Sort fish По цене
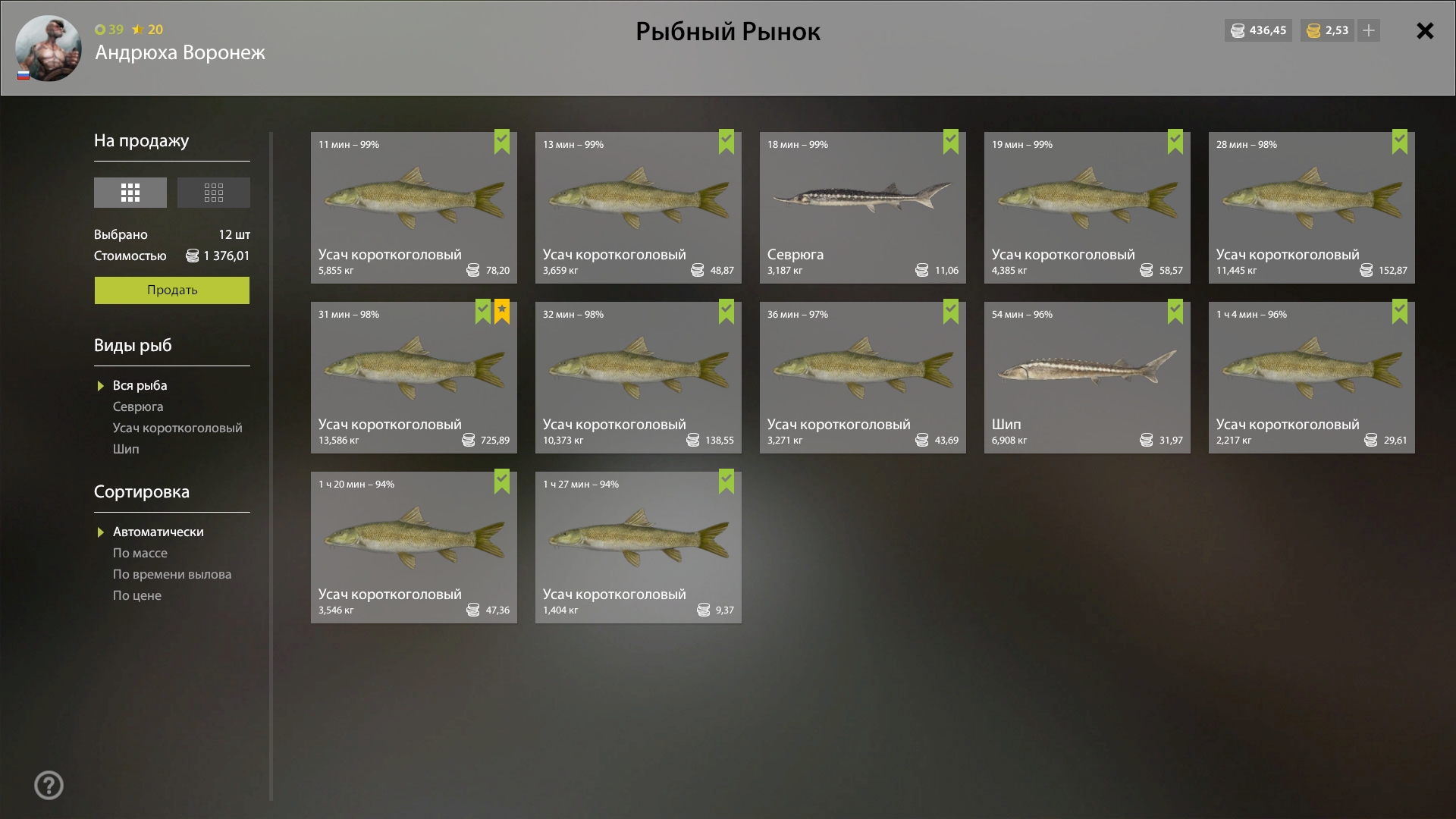The width and height of the screenshot is (1456, 819). point(137,595)
